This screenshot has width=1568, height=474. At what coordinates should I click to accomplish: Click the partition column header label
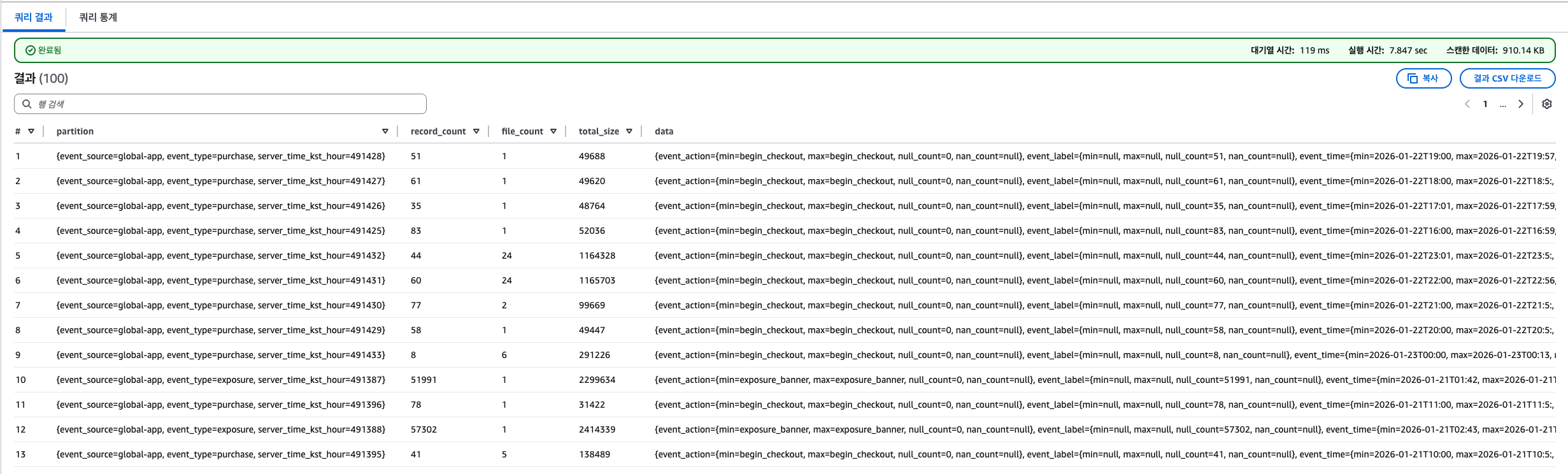(x=75, y=131)
